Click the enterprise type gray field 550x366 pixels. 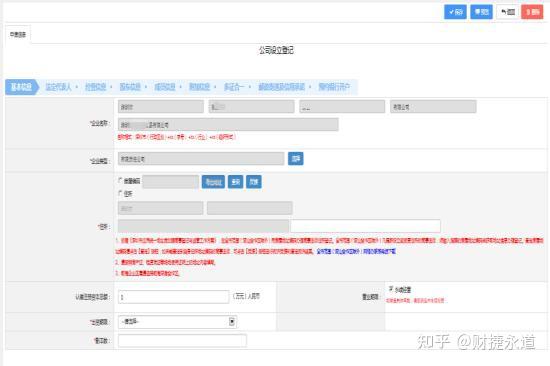[201, 159]
